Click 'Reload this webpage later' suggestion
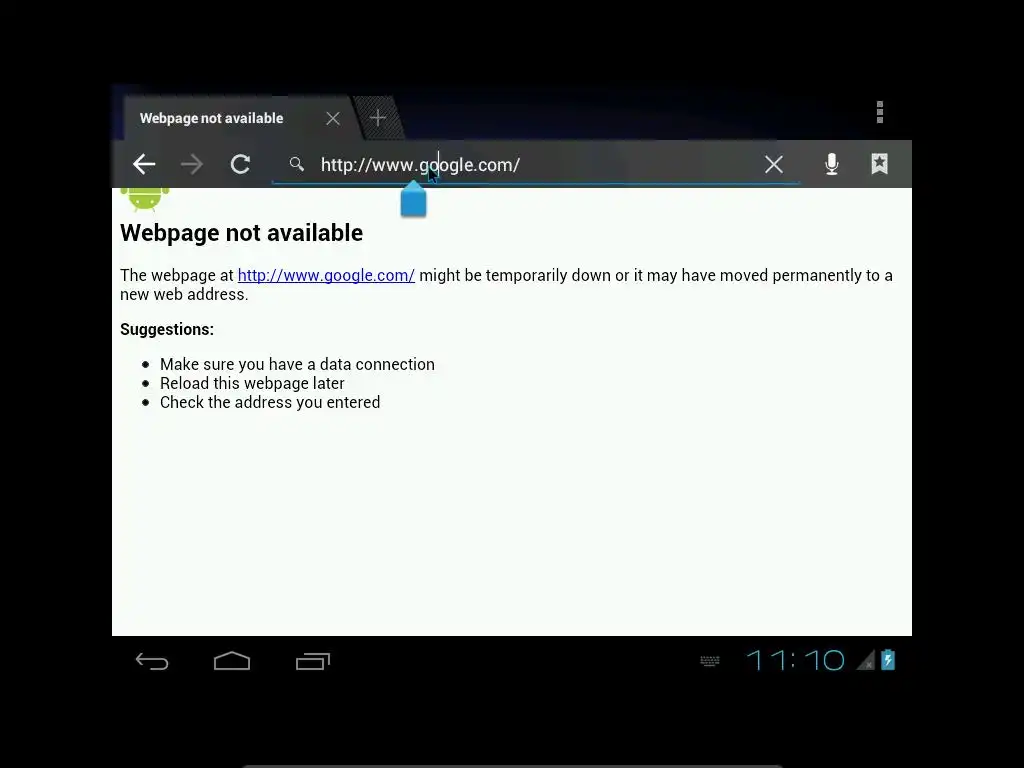Viewport: 1024px width, 768px height. [252, 383]
